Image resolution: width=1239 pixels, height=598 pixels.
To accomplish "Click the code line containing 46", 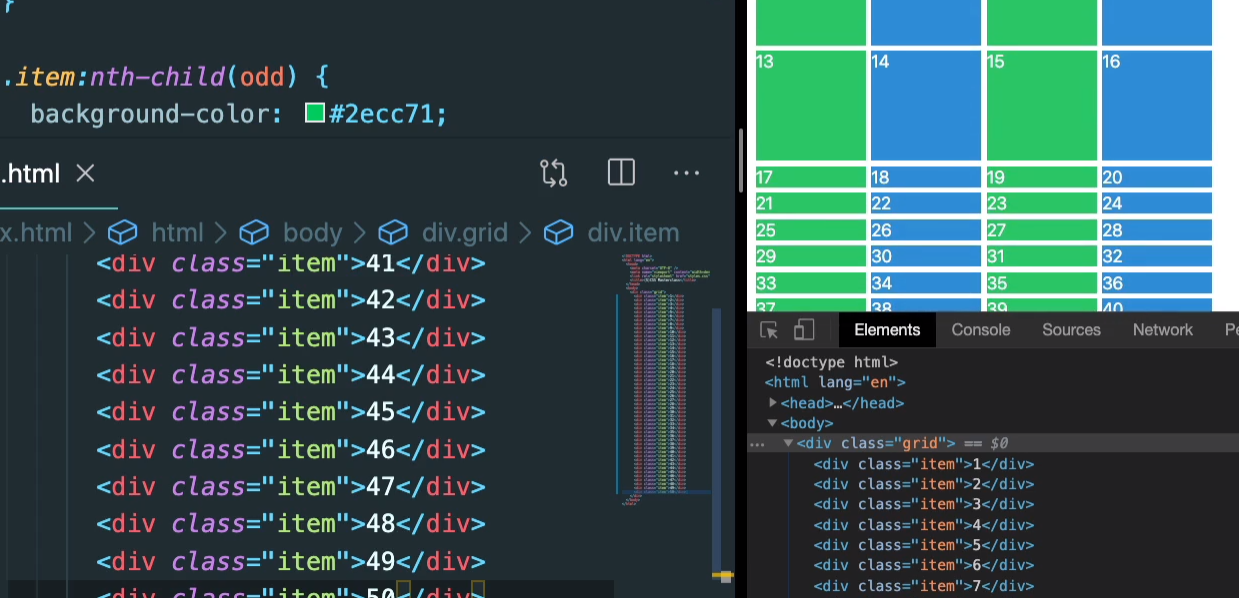I will (x=290, y=449).
